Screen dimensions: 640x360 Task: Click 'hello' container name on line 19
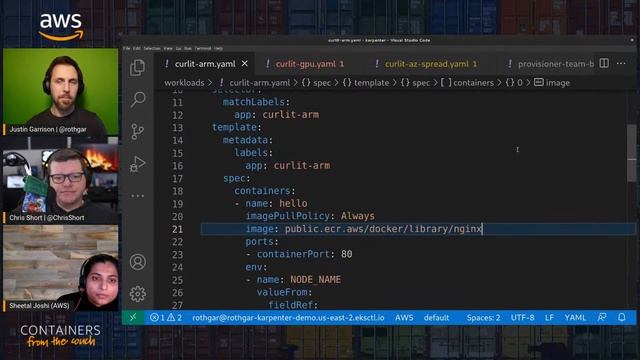[x=293, y=203]
